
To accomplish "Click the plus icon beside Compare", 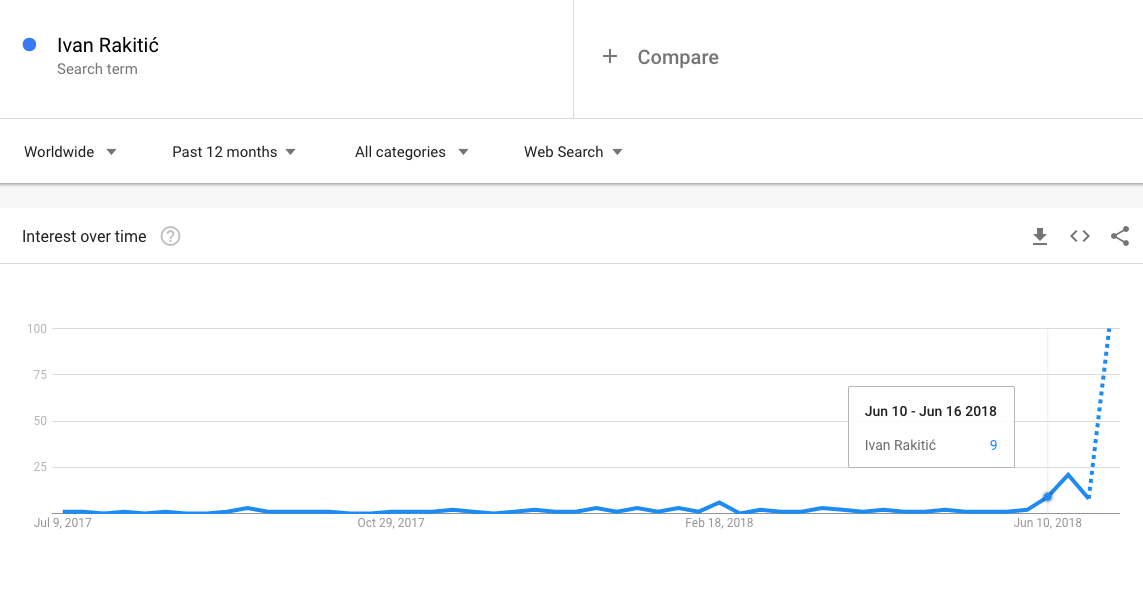I will 610,57.
